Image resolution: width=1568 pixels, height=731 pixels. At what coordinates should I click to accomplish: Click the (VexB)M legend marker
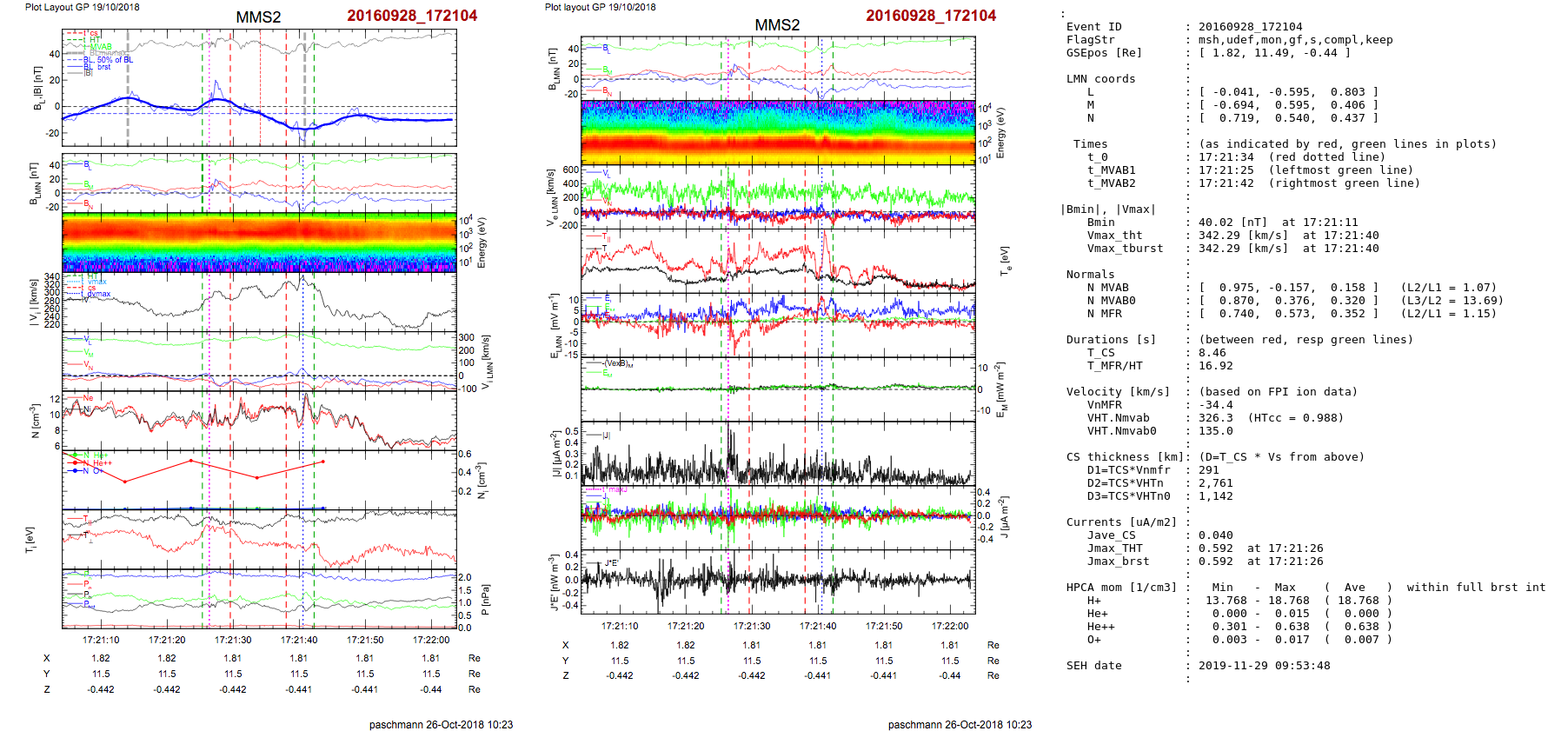coord(618,363)
